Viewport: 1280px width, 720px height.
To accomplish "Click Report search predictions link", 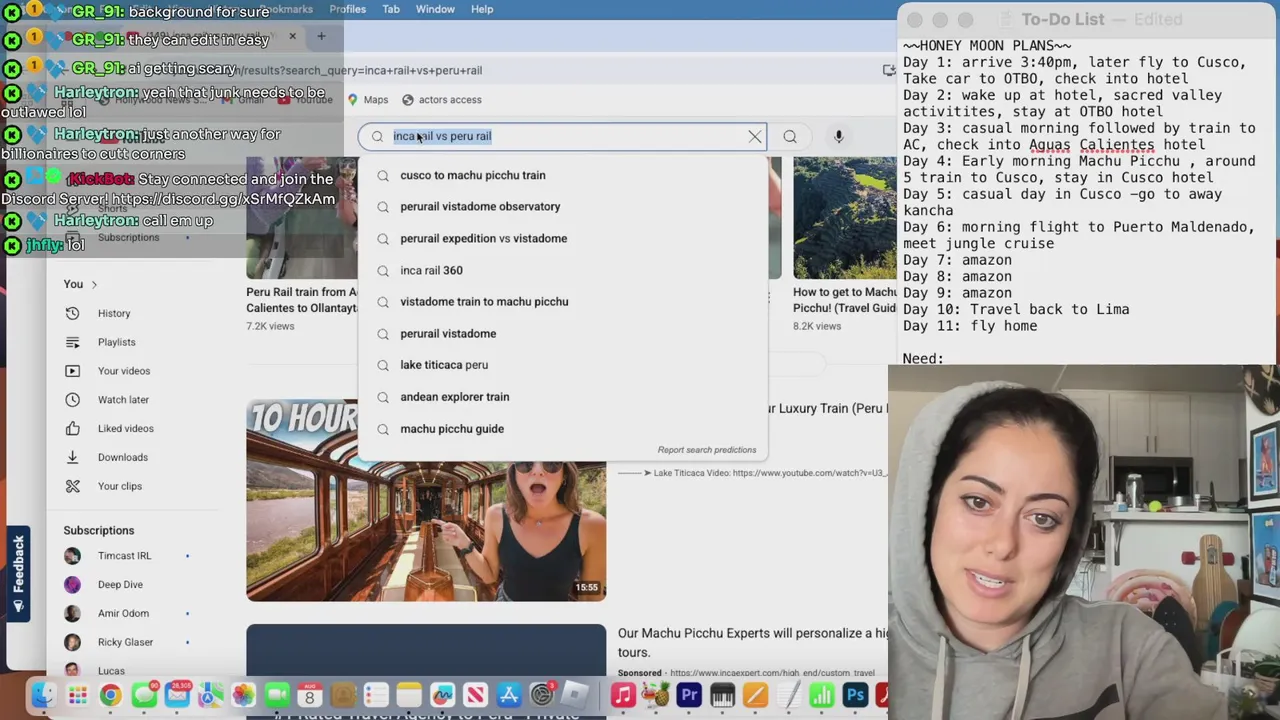I will [x=707, y=450].
